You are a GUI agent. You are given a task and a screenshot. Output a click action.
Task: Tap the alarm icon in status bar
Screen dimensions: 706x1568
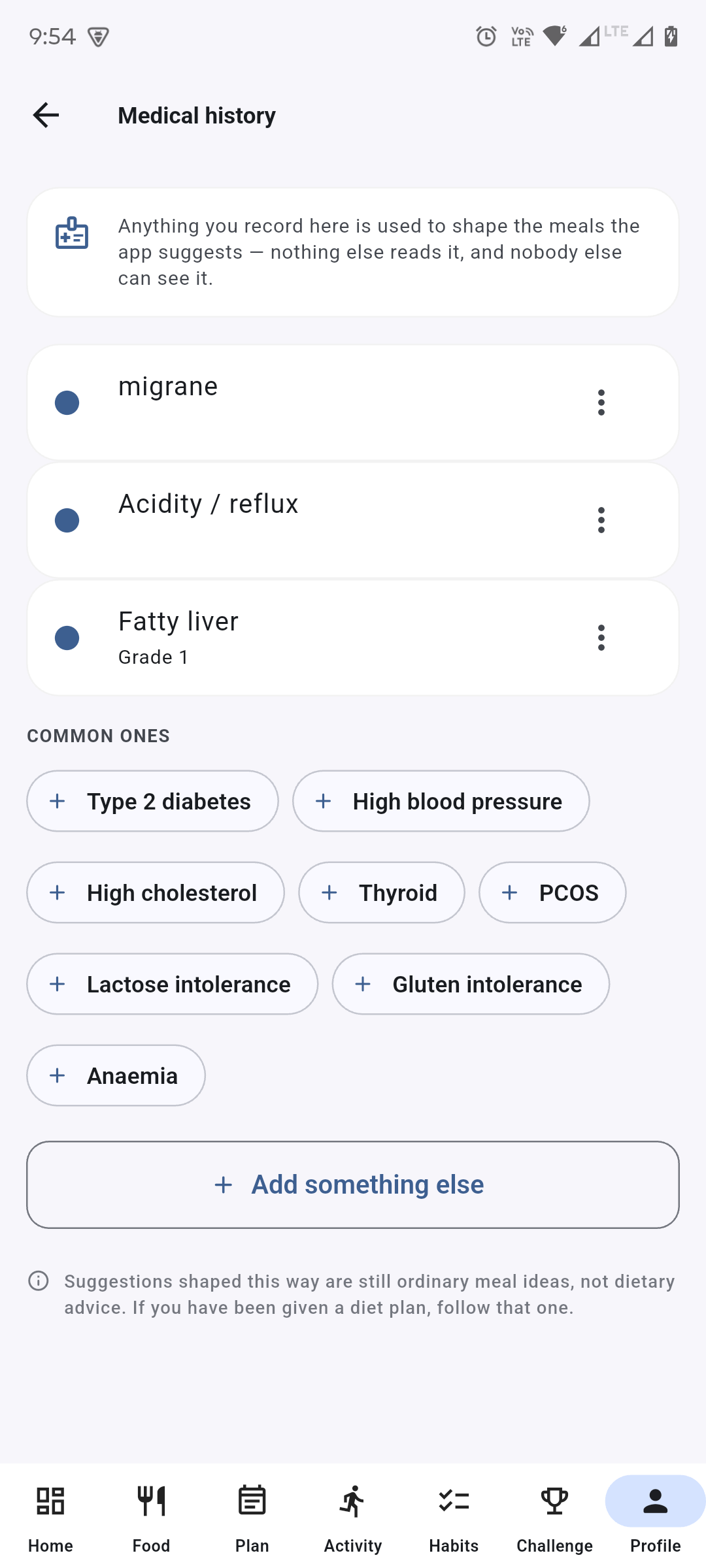coord(486,36)
